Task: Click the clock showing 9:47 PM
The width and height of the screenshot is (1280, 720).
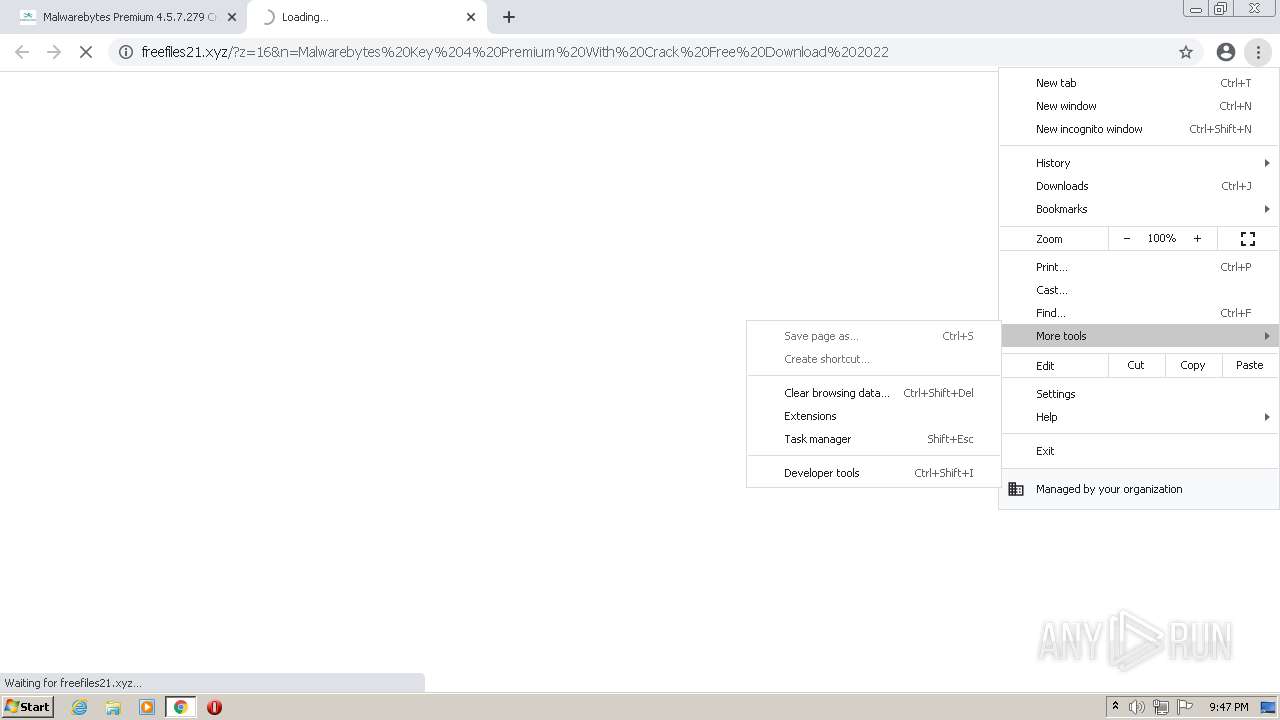Action: (x=1228, y=707)
